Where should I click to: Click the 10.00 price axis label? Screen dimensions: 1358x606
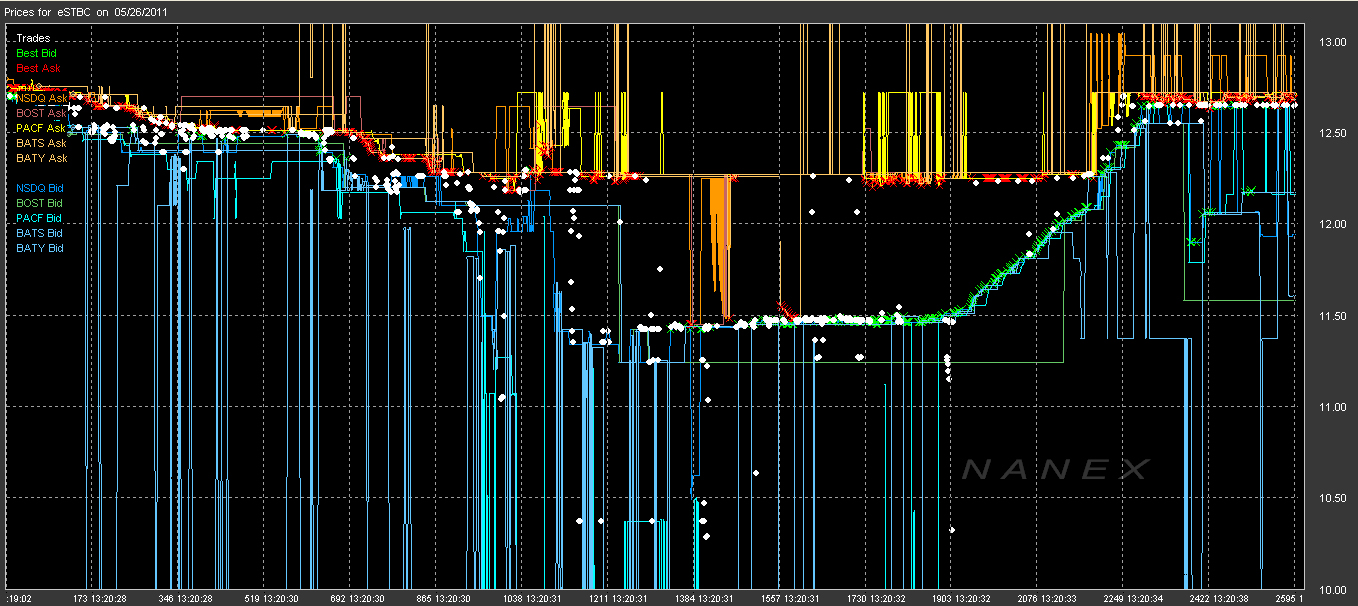tap(1332, 588)
